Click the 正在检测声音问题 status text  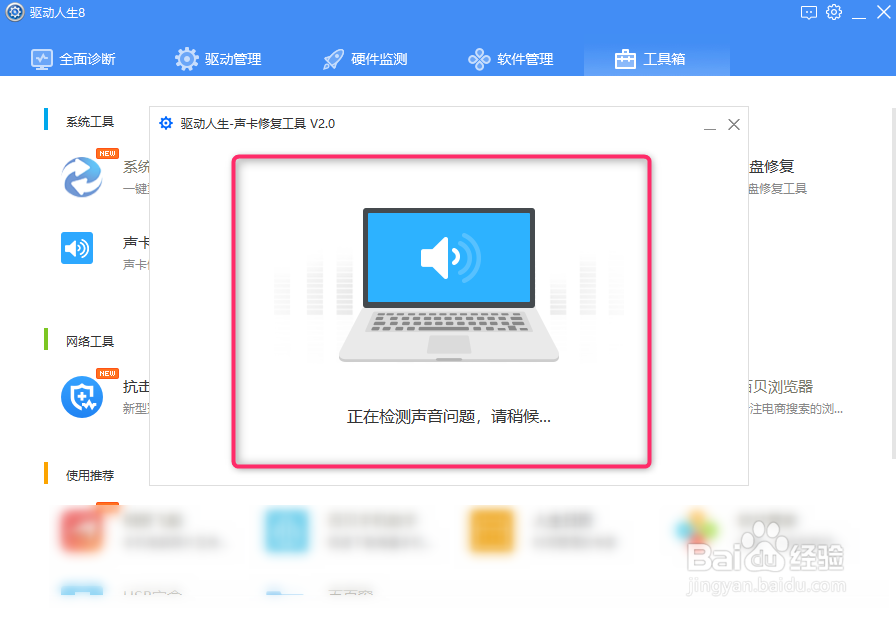click(x=449, y=416)
